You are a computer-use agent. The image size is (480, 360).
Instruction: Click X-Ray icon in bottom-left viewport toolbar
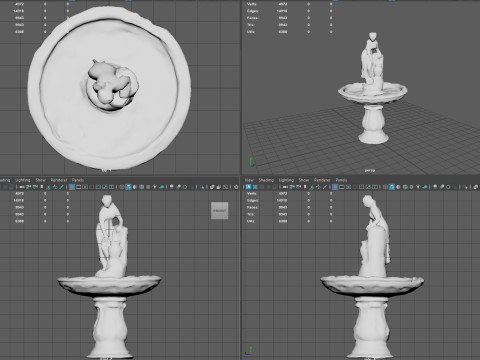pos(212,187)
